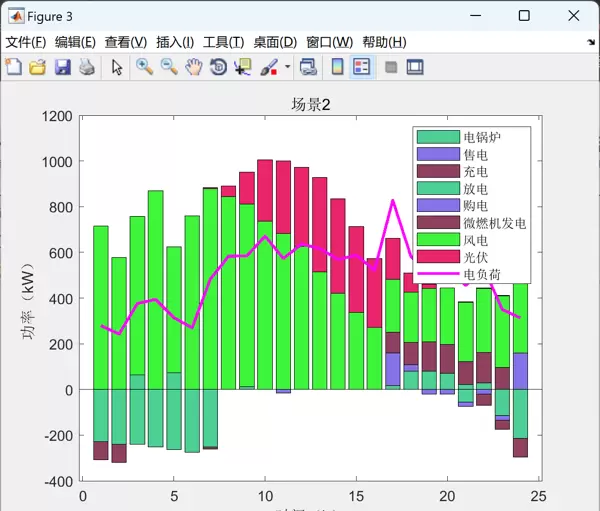Click the 风电 green legend swatch
The height and width of the screenshot is (511, 600).
pos(437,239)
